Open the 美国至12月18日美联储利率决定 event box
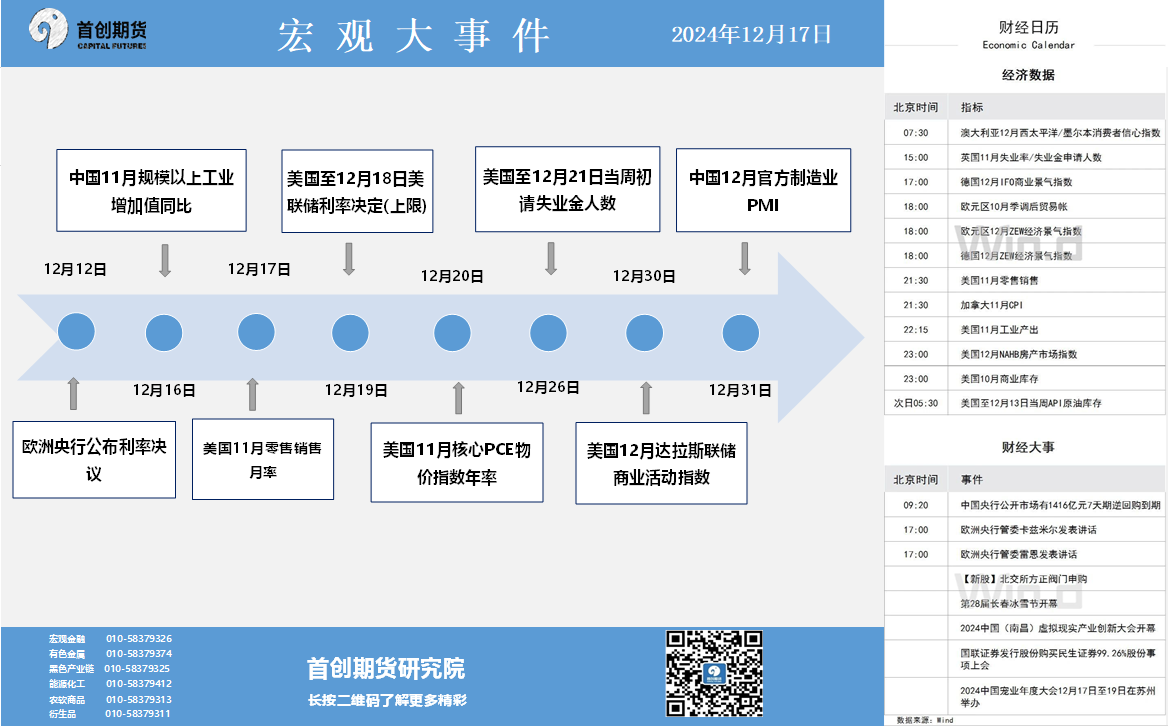Viewport: 1168px width, 727px height. click(357, 191)
